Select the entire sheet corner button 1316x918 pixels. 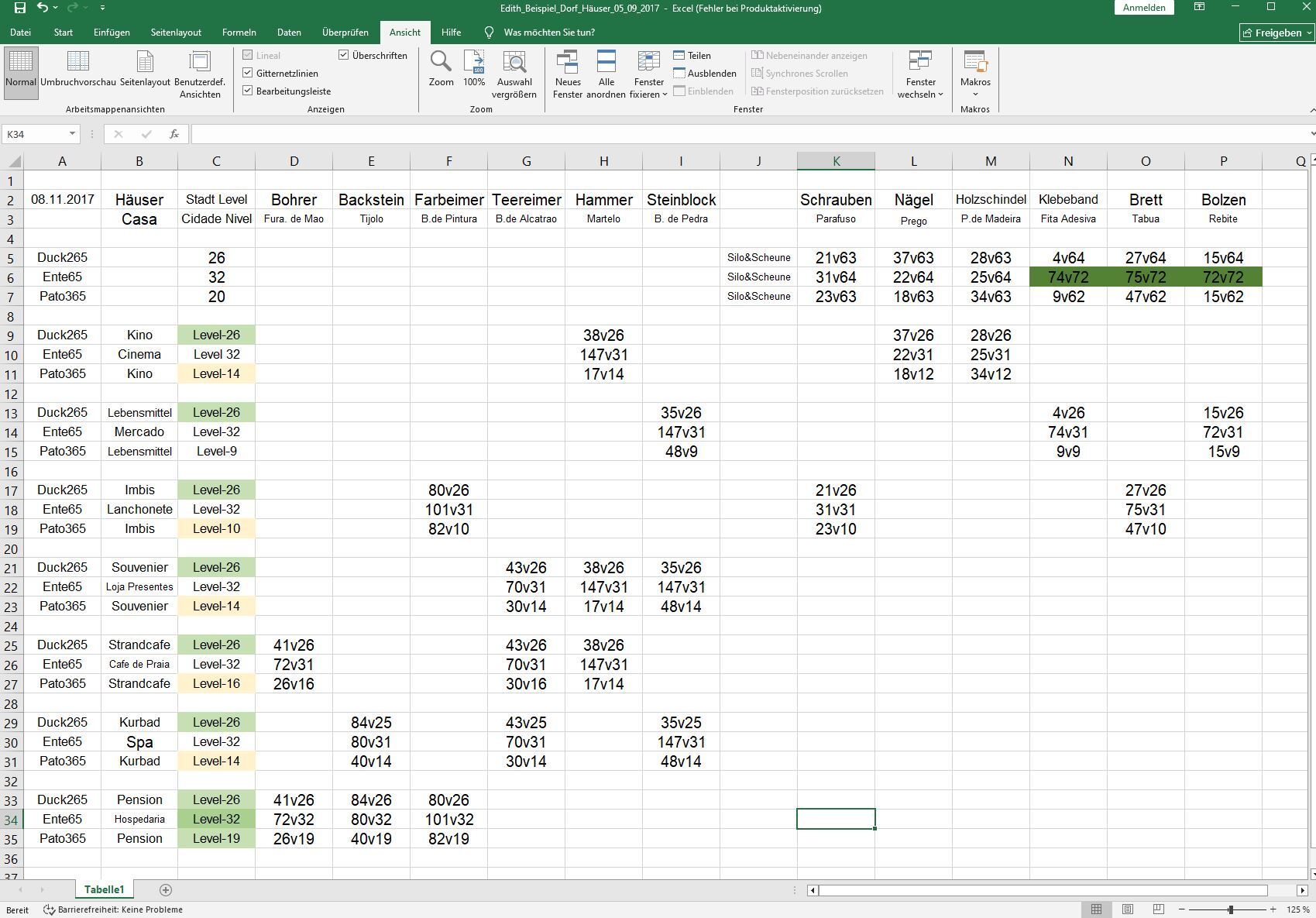tap(12, 161)
